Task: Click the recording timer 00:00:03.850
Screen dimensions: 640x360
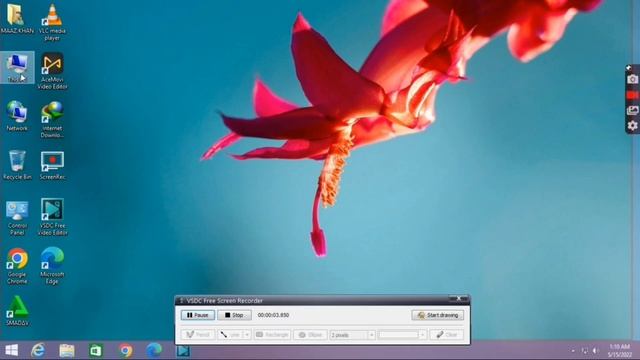Action: (x=273, y=315)
